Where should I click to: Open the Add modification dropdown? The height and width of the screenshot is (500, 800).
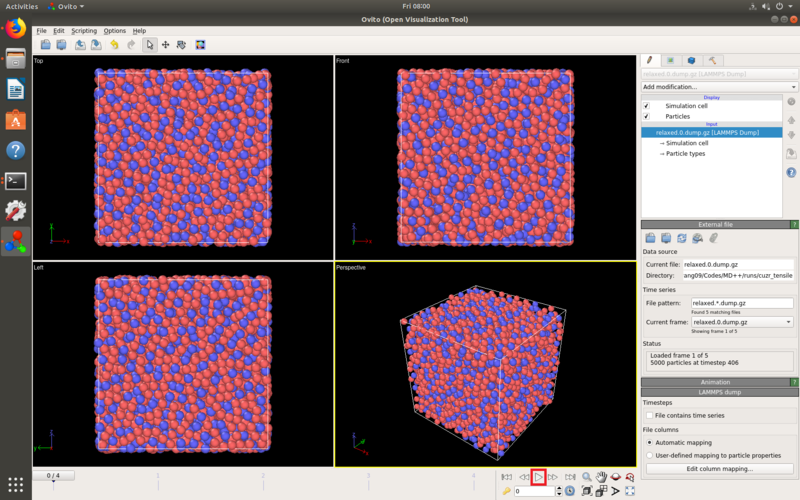coord(719,87)
